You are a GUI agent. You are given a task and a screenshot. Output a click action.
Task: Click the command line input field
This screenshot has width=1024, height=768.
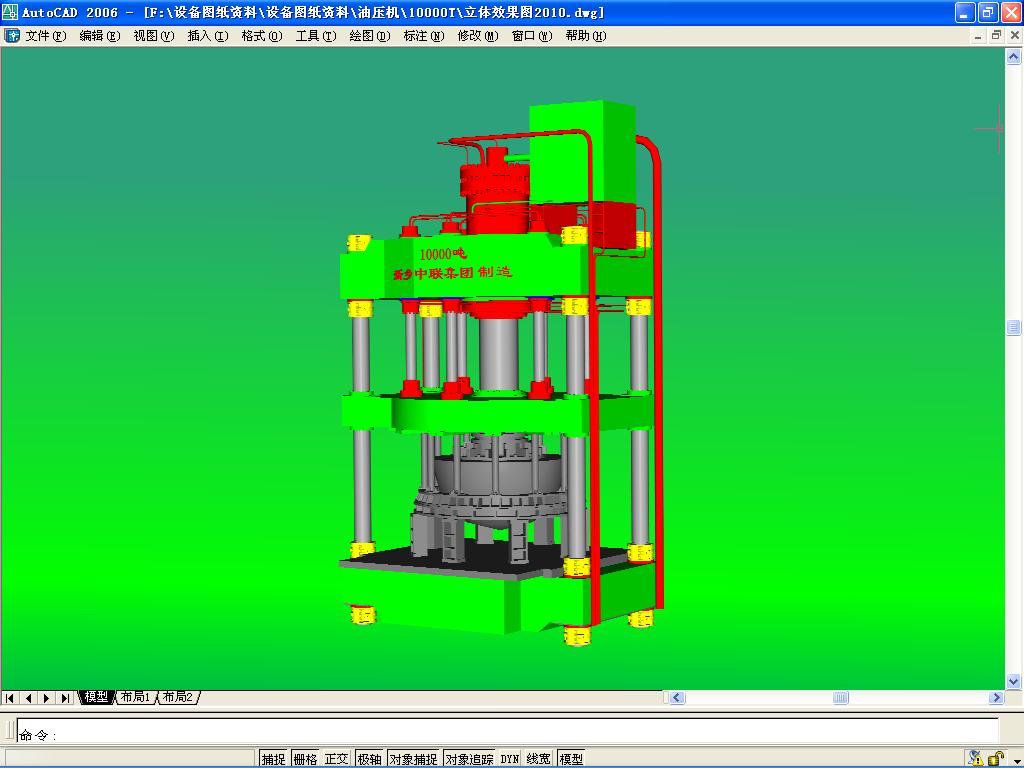[507, 730]
